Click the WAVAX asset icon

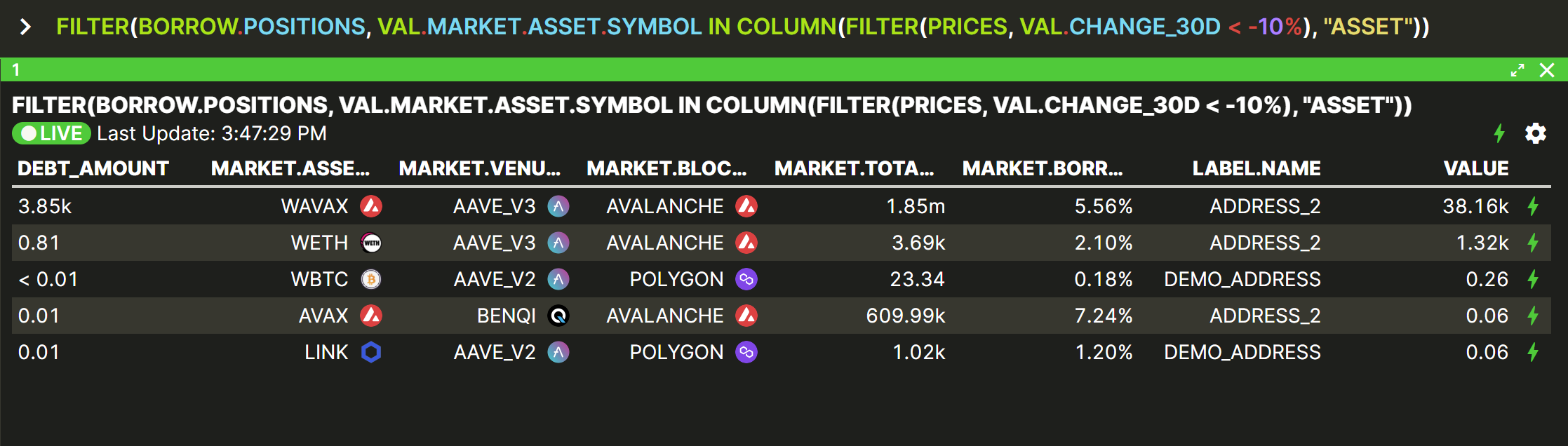coord(371,206)
